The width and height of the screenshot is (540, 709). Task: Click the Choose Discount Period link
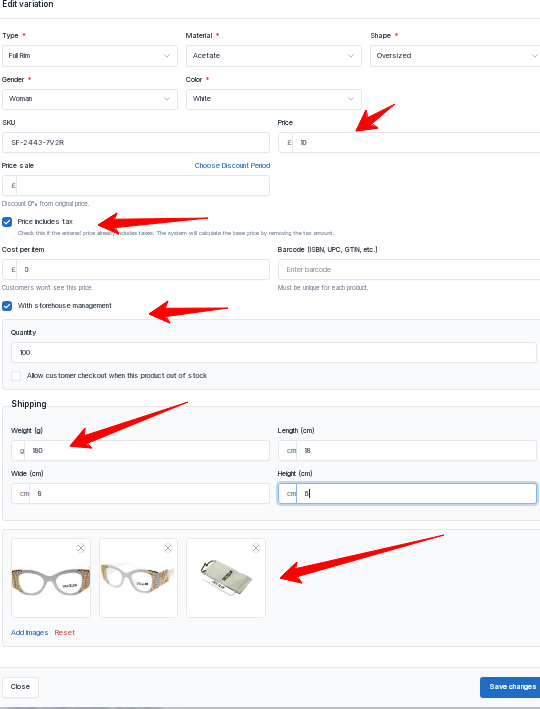(232, 165)
